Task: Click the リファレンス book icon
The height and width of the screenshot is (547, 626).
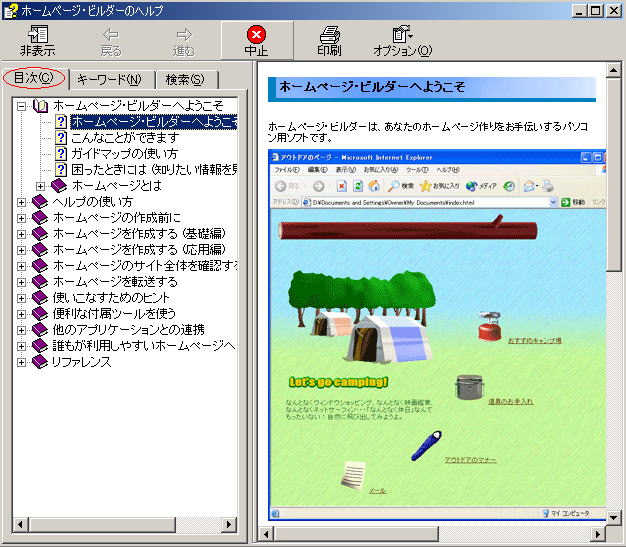Action: [x=40, y=362]
